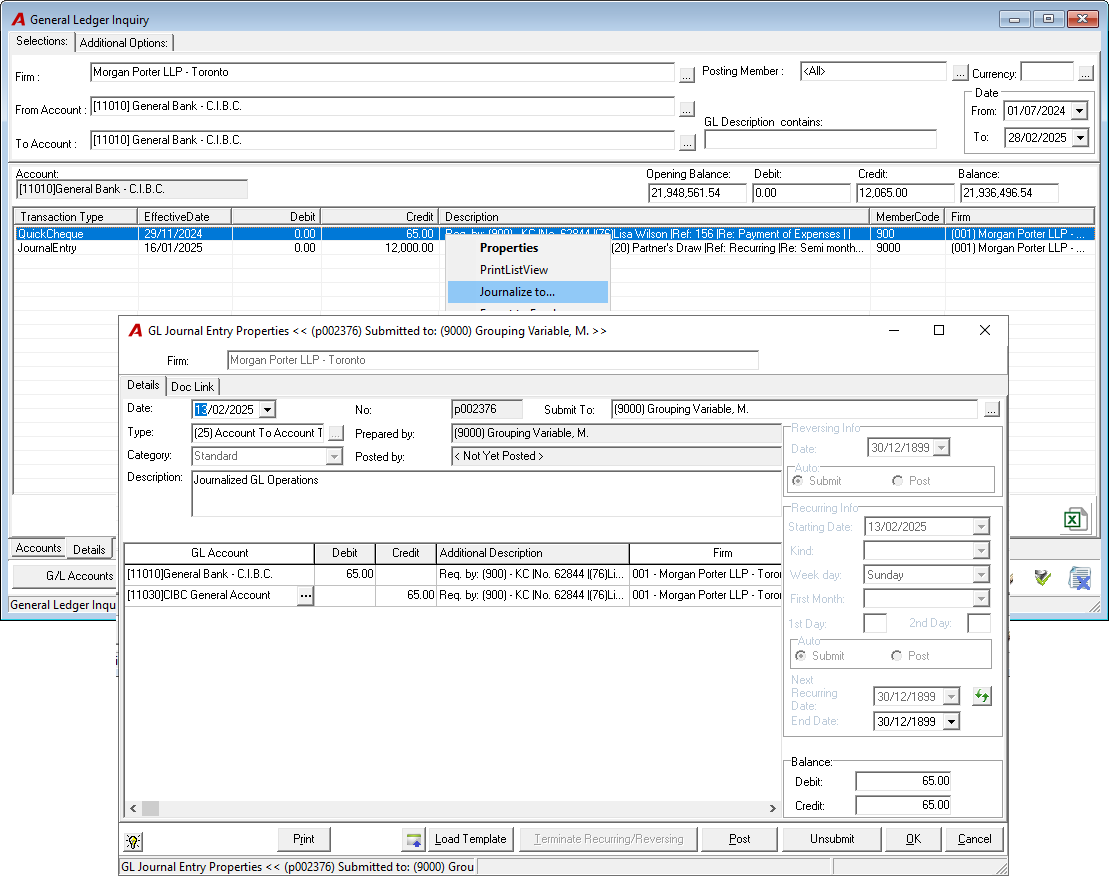1109x879 pixels.
Task: Select Post radio in Reversing Info
Action: click(x=897, y=481)
